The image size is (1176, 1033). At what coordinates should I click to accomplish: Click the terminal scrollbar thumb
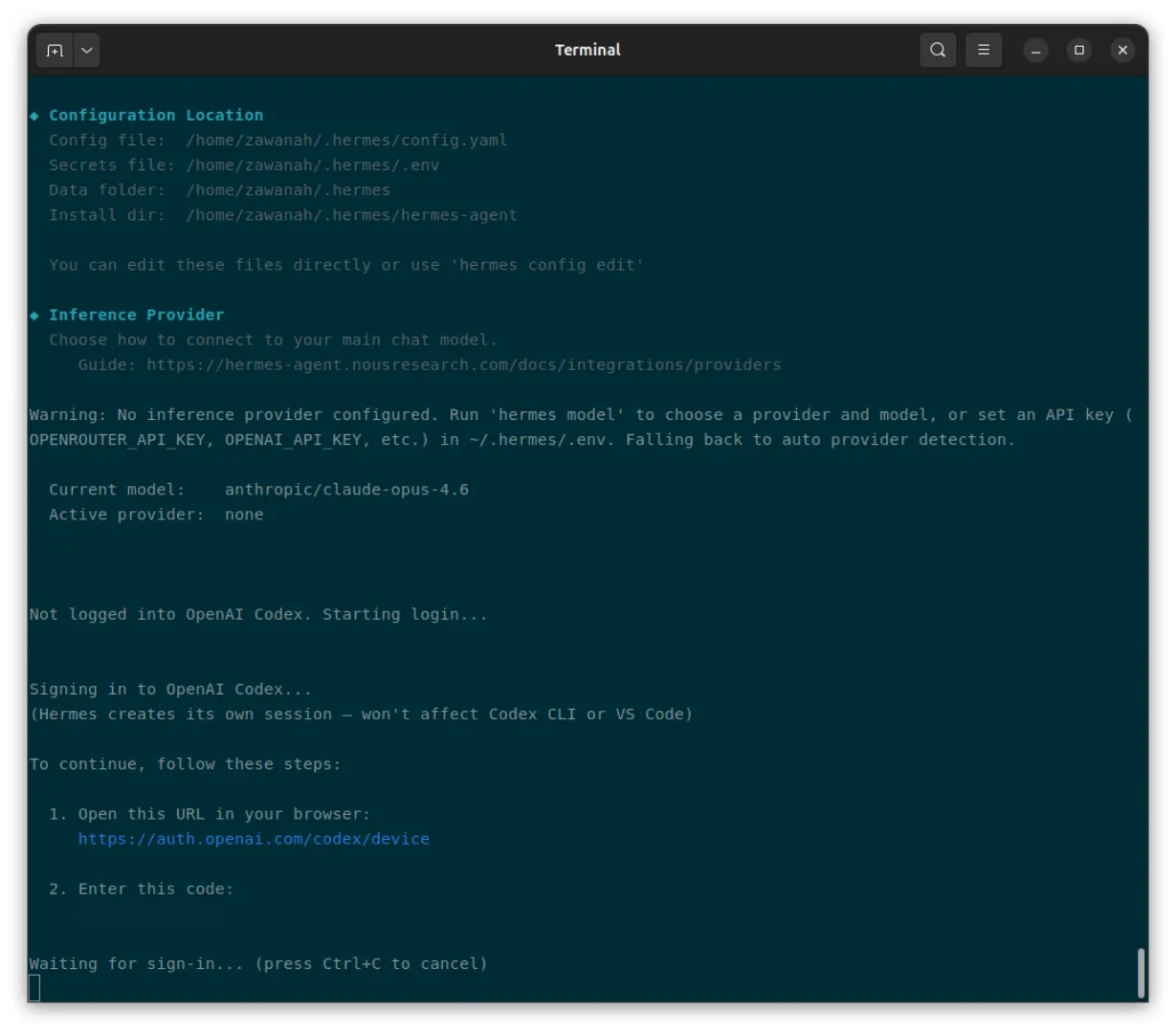click(1141, 973)
